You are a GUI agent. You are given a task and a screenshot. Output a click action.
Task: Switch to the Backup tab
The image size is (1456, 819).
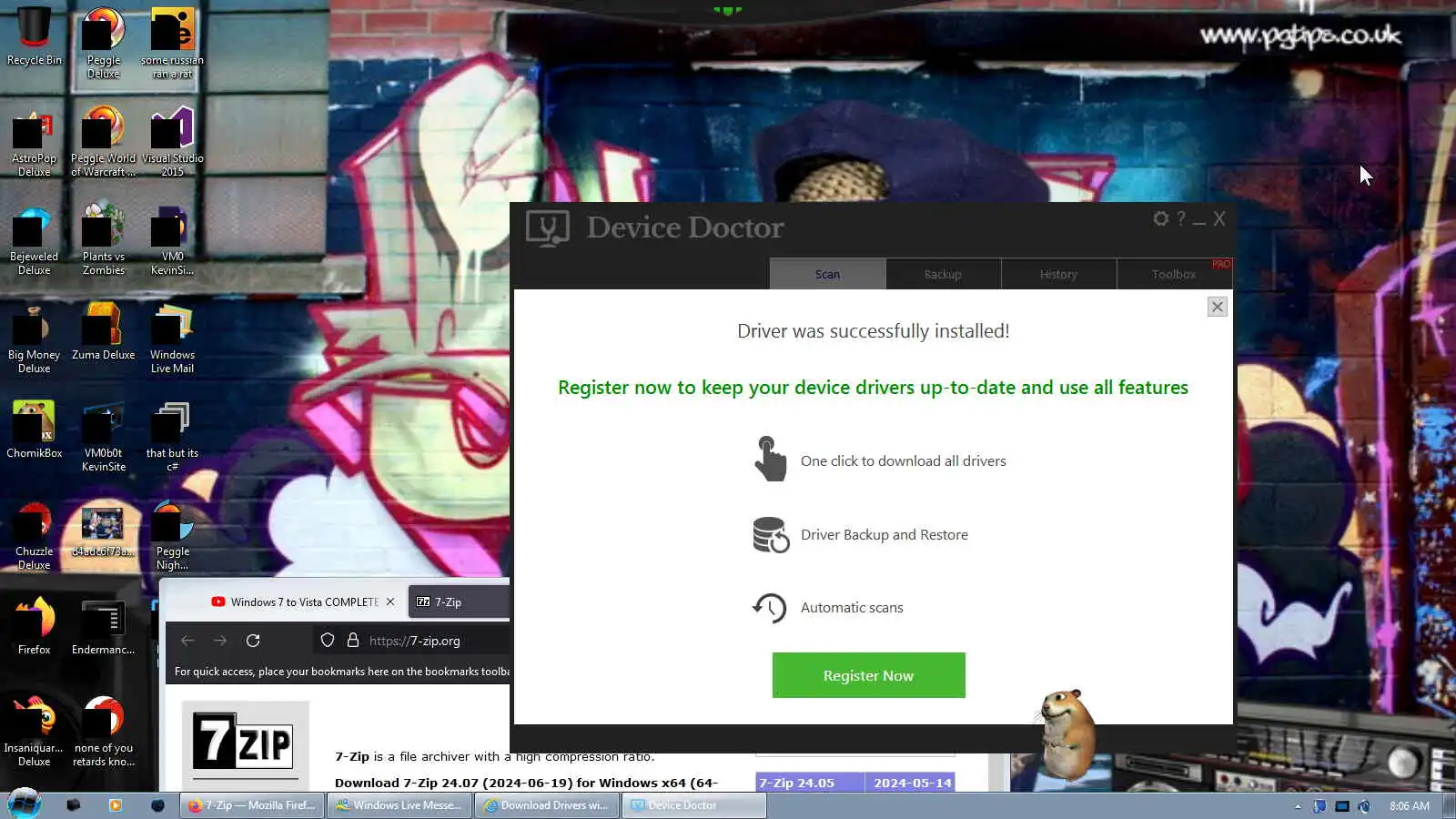click(x=943, y=274)
